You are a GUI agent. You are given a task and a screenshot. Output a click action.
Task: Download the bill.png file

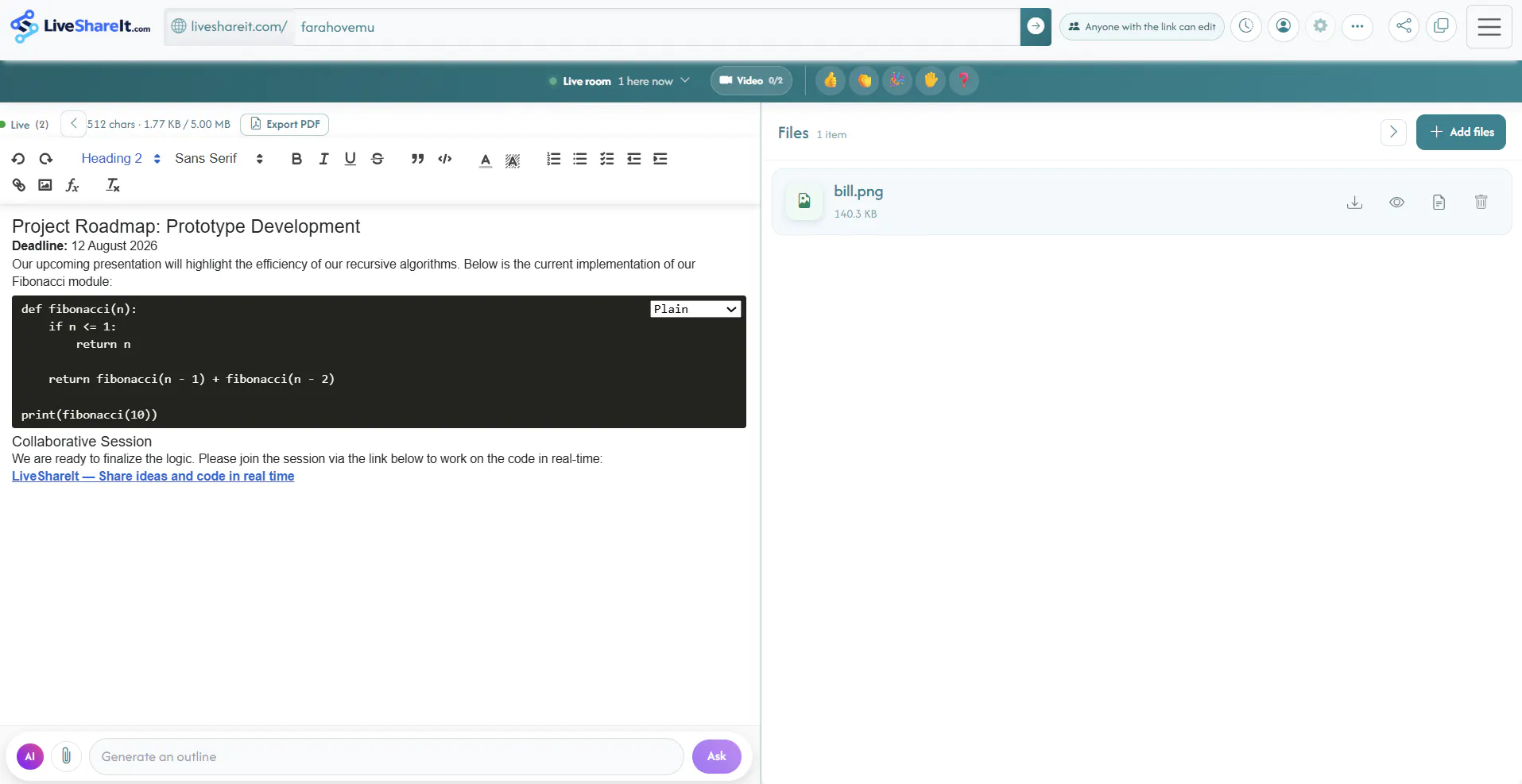click(1355, 203)
